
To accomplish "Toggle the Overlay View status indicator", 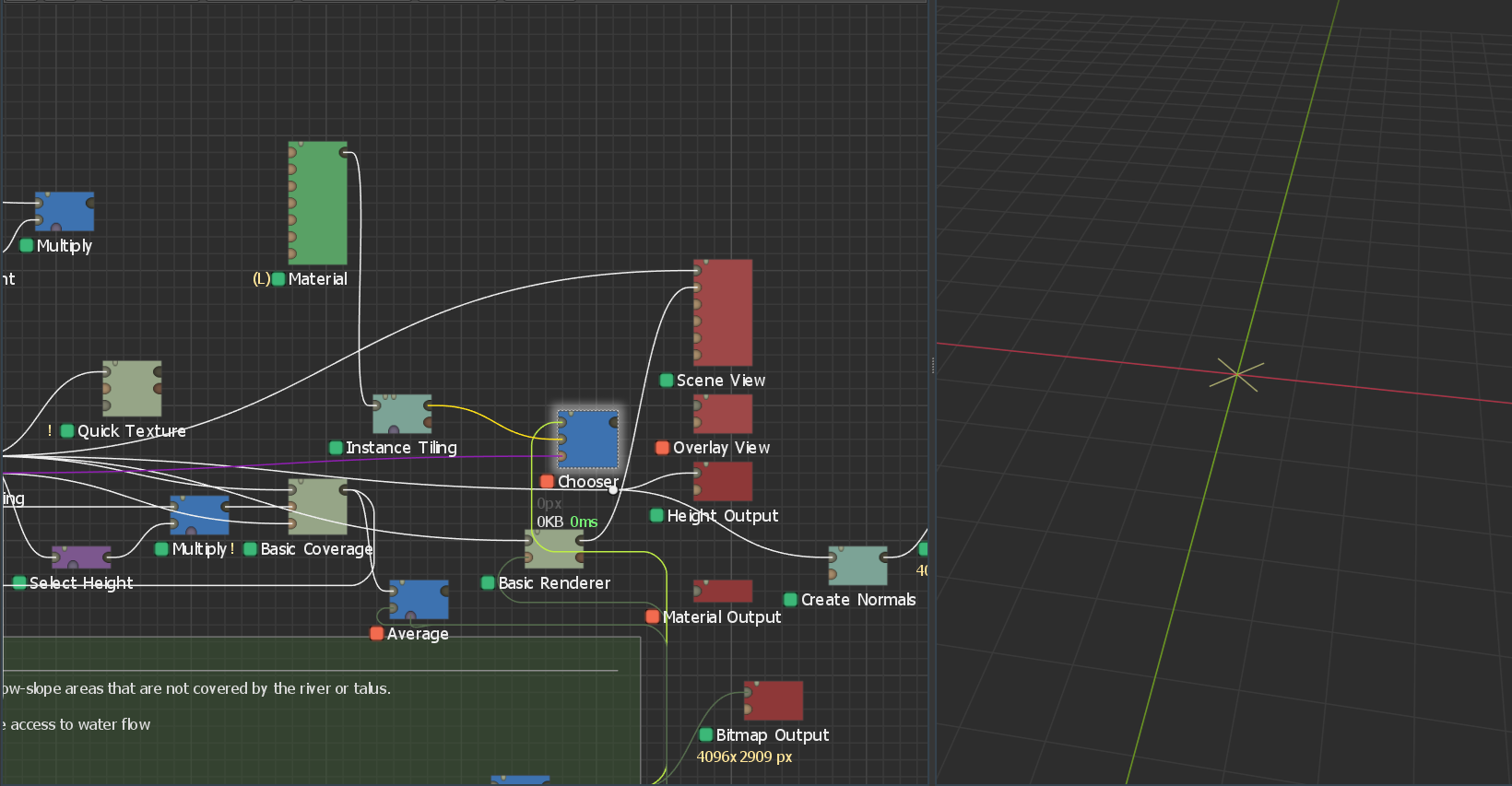I will pyautogui.click(x=662, y=448).
